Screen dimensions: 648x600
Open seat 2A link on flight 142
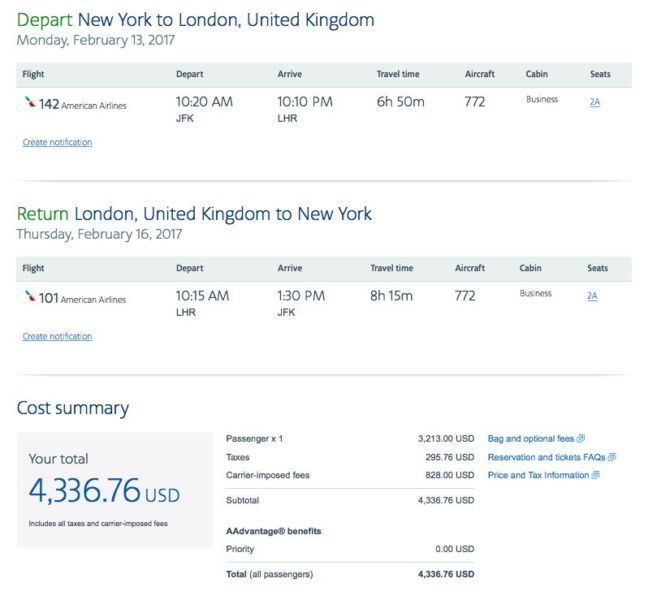[x=595, y=102]
